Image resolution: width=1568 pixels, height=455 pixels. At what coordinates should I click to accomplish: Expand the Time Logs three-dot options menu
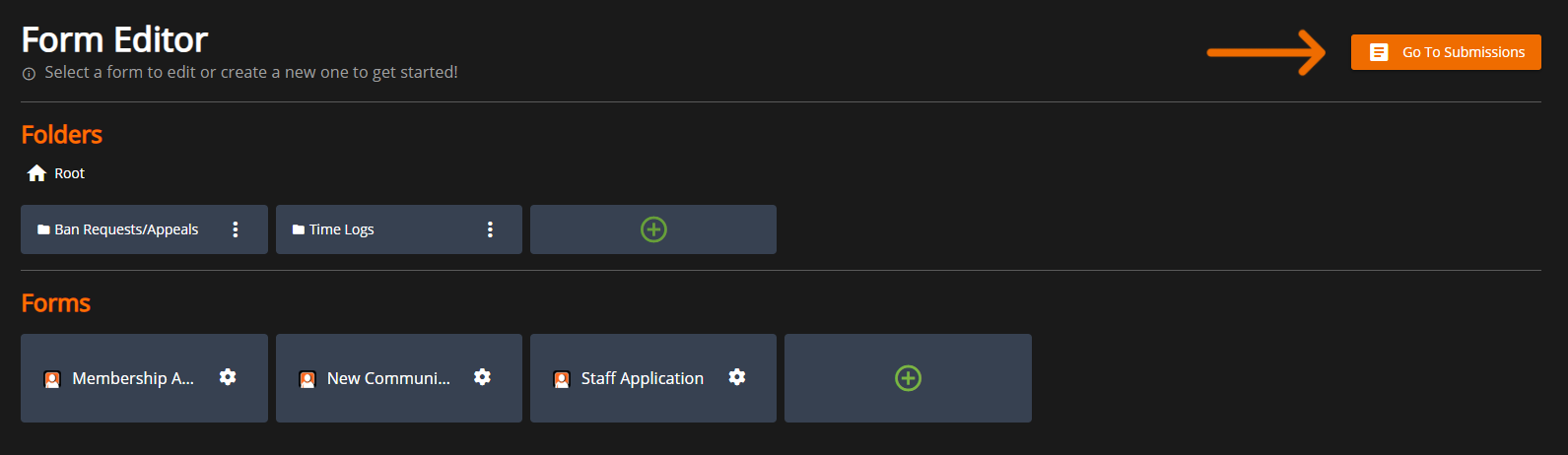[490, 229]
